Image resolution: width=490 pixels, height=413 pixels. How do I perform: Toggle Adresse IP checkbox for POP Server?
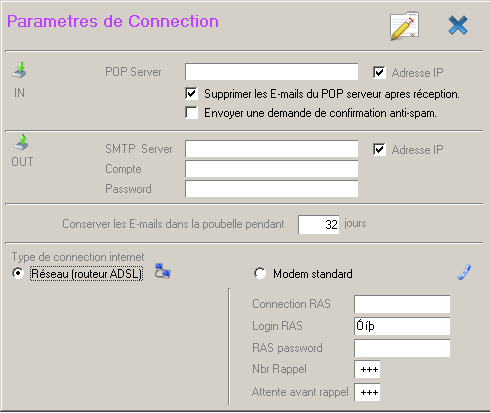[x=379, y=72]
